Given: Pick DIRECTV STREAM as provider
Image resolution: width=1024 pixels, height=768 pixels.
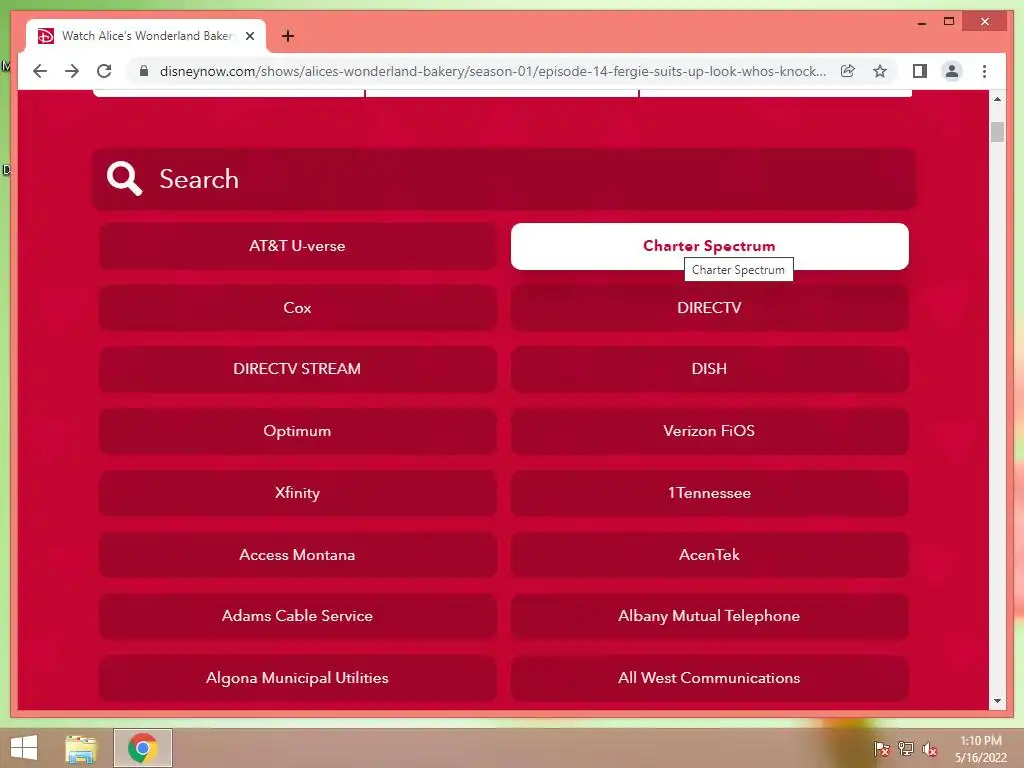Looking at the screenshot, I should pyautogui.click(x=297, y=369).
